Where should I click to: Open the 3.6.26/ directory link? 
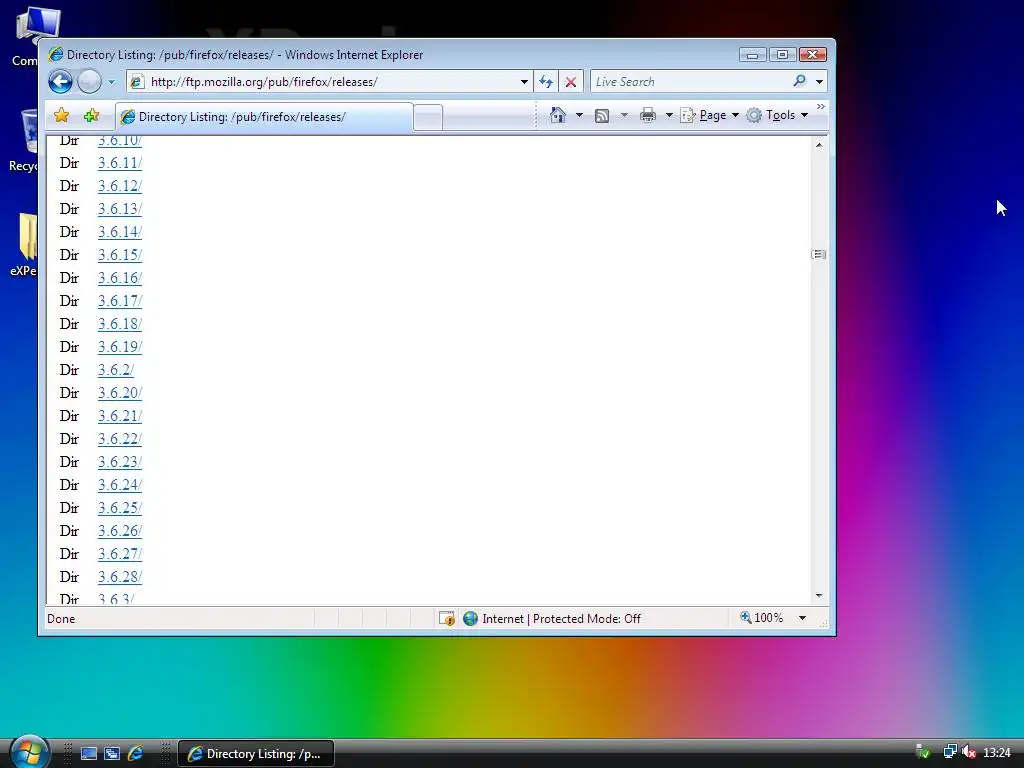pyautogui.click(x=120, y=531)
